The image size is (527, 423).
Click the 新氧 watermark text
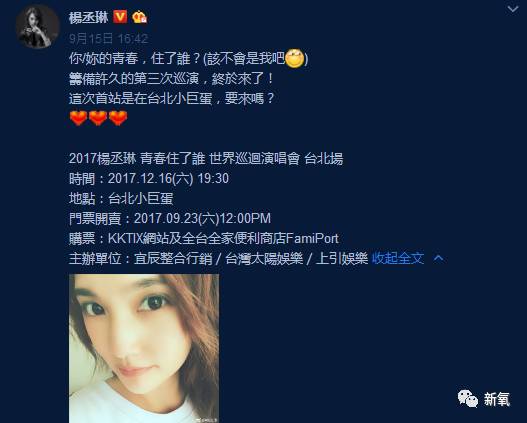coord(497,399)
